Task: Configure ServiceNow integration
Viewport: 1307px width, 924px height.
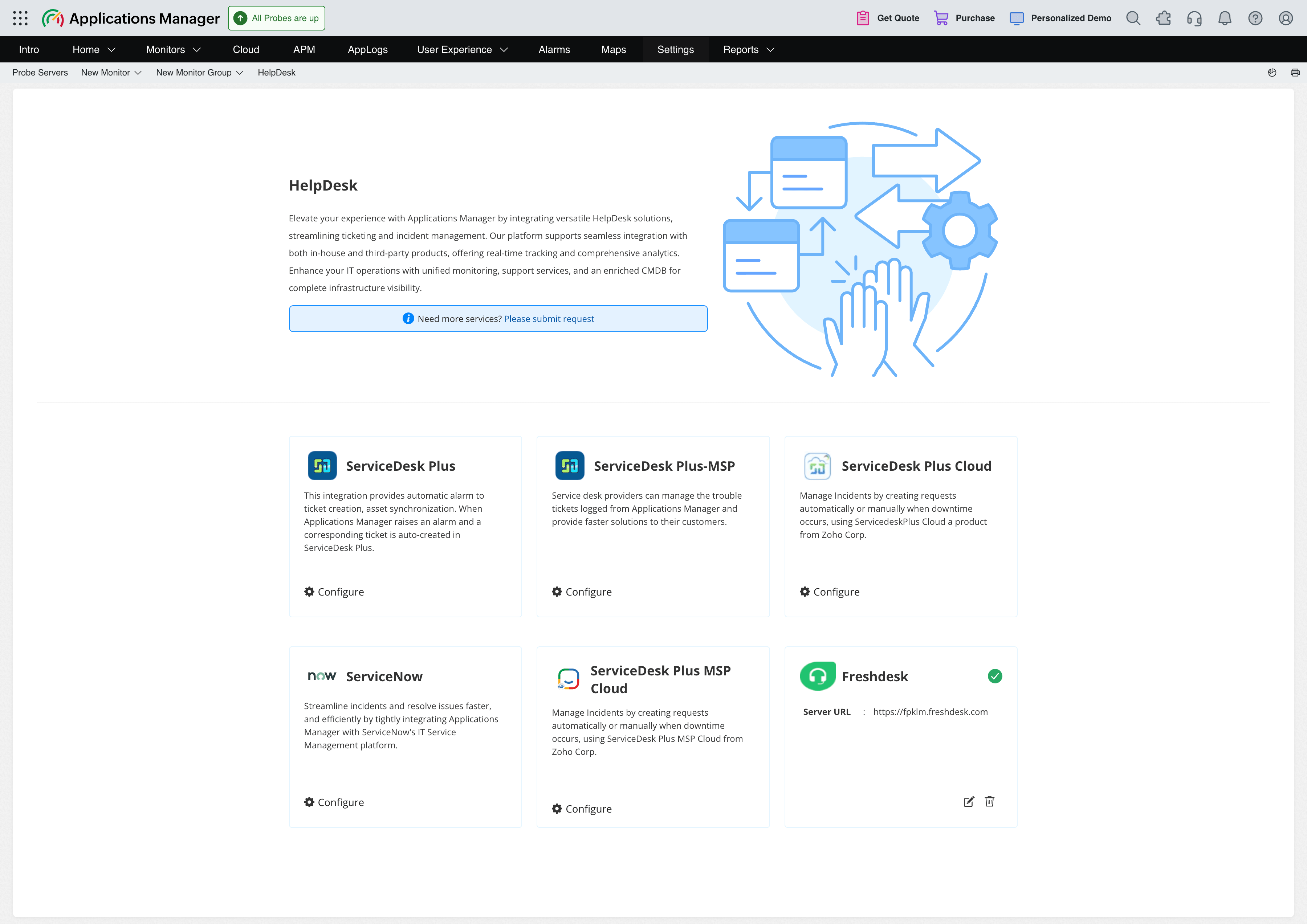Action: coord(334,802)
